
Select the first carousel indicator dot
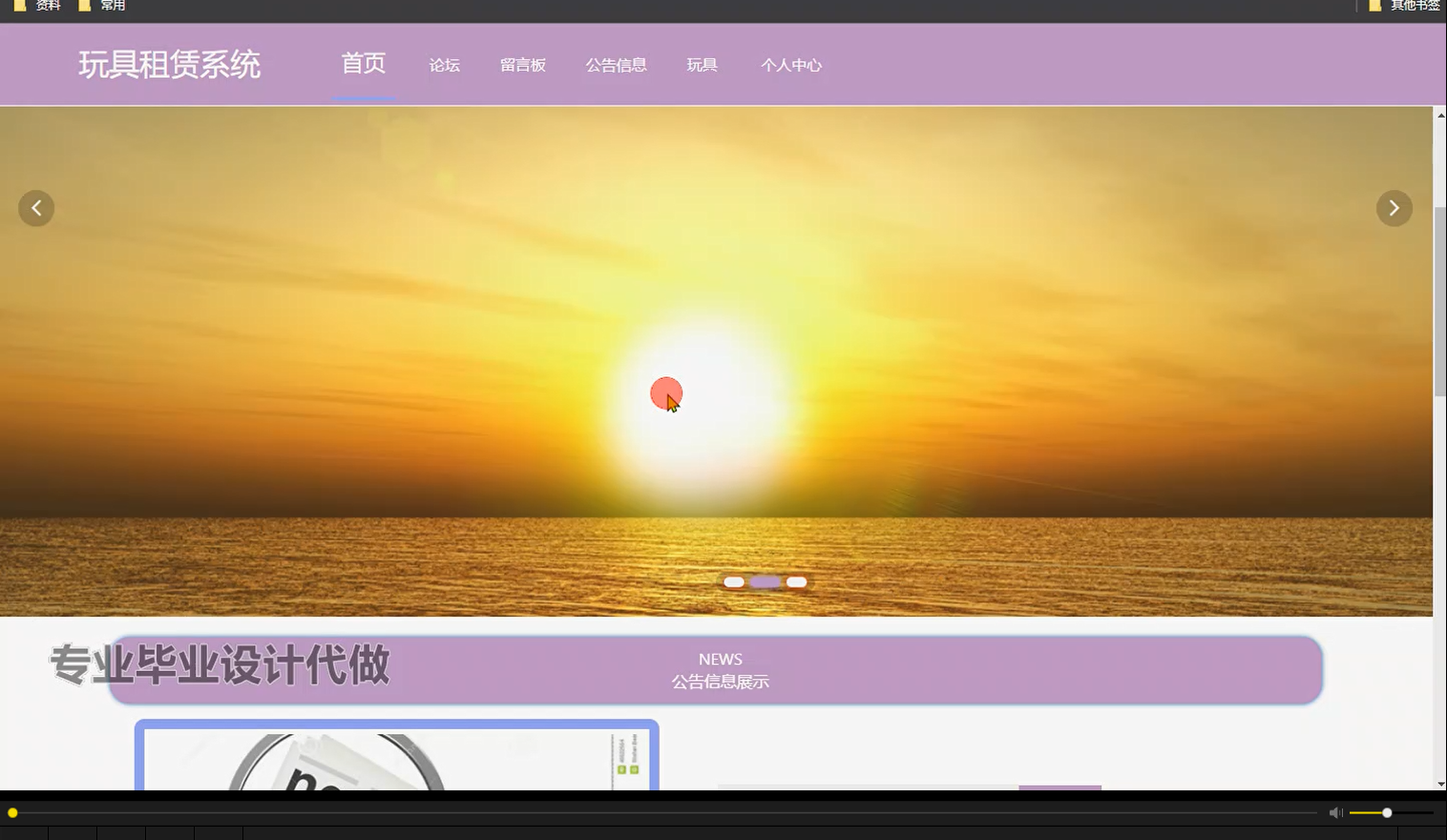coord(734,581)
